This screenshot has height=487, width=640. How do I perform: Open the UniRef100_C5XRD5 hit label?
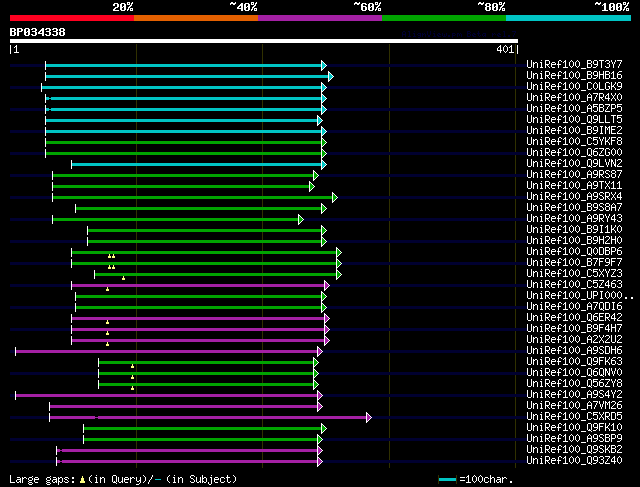(x=574, y=416)
